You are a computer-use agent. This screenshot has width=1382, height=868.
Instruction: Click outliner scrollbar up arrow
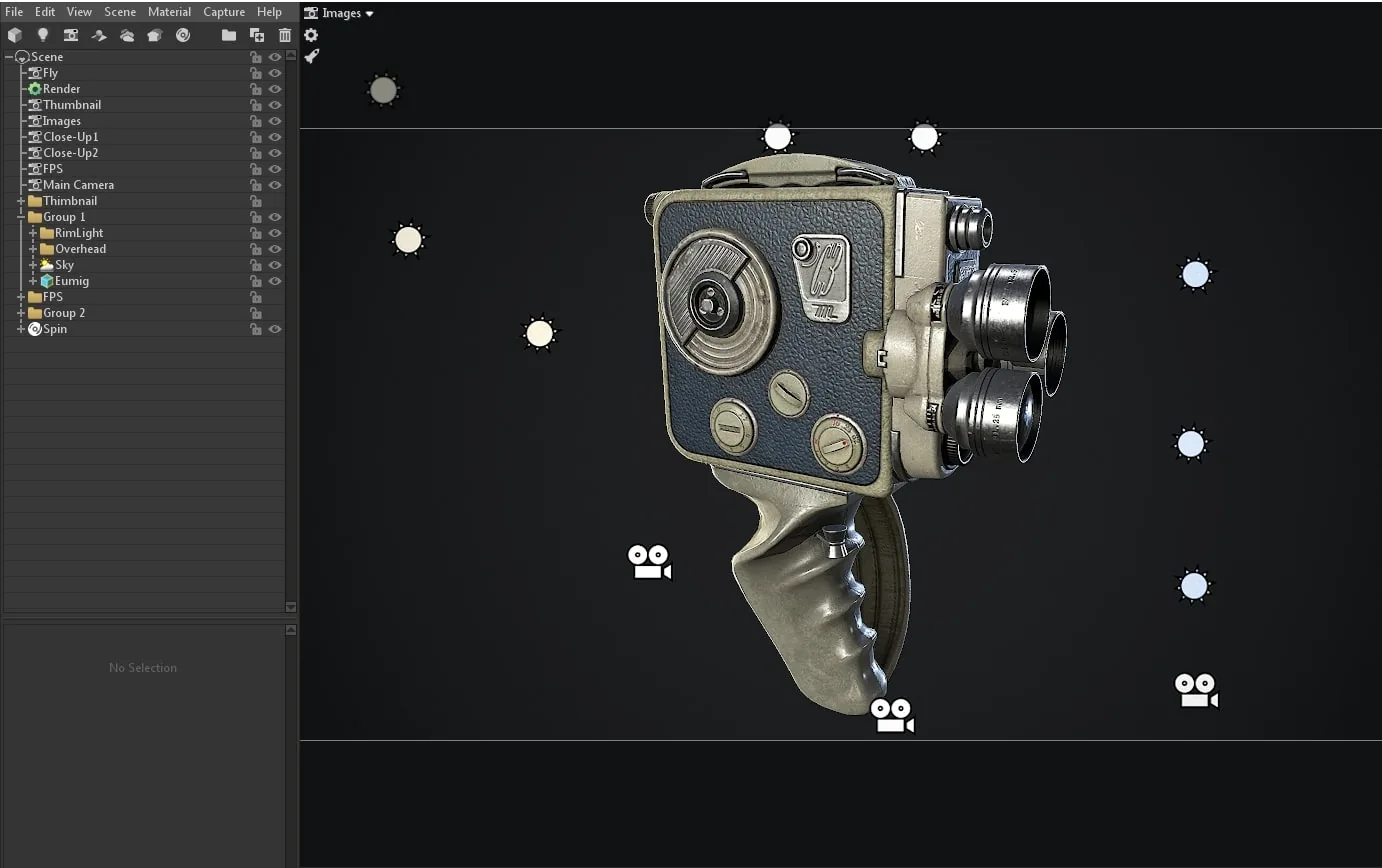(x=291, y=56)
